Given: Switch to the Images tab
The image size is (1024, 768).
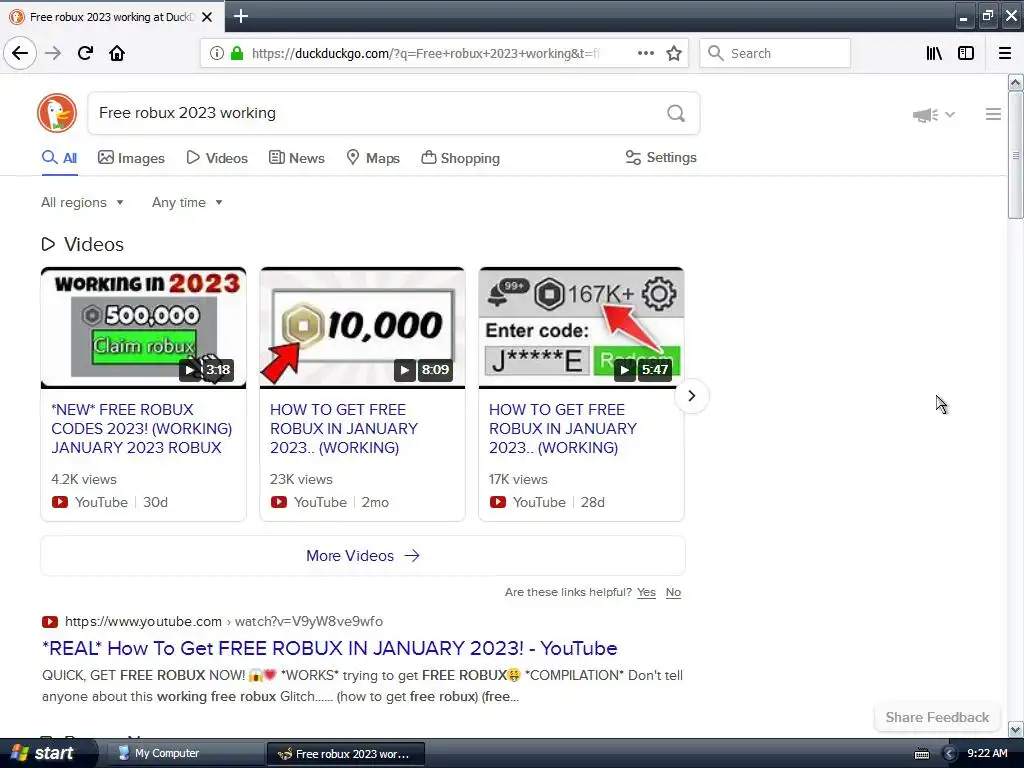Looking at the screenshot, I should pos(131,158).
